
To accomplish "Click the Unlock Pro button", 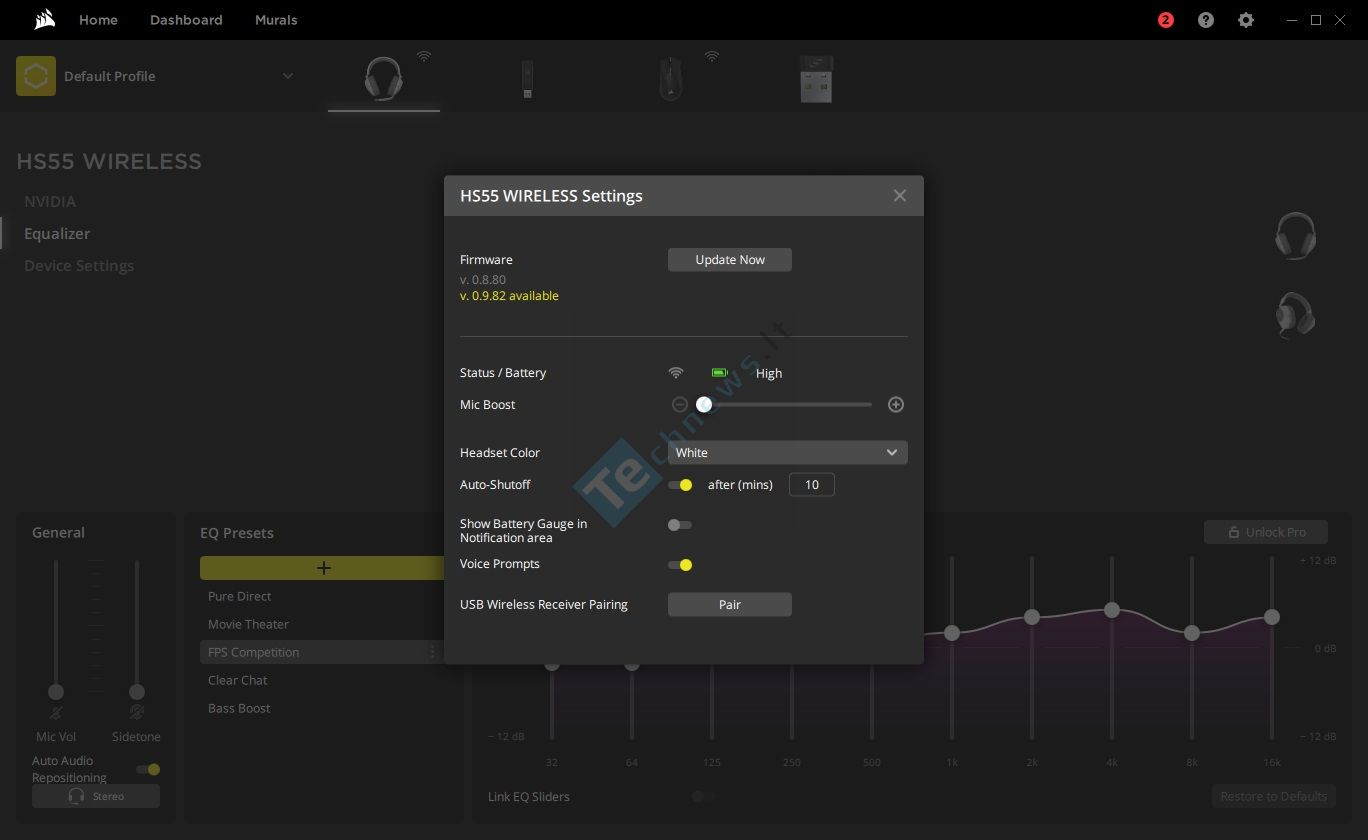I will click(x=1266, y=532).
